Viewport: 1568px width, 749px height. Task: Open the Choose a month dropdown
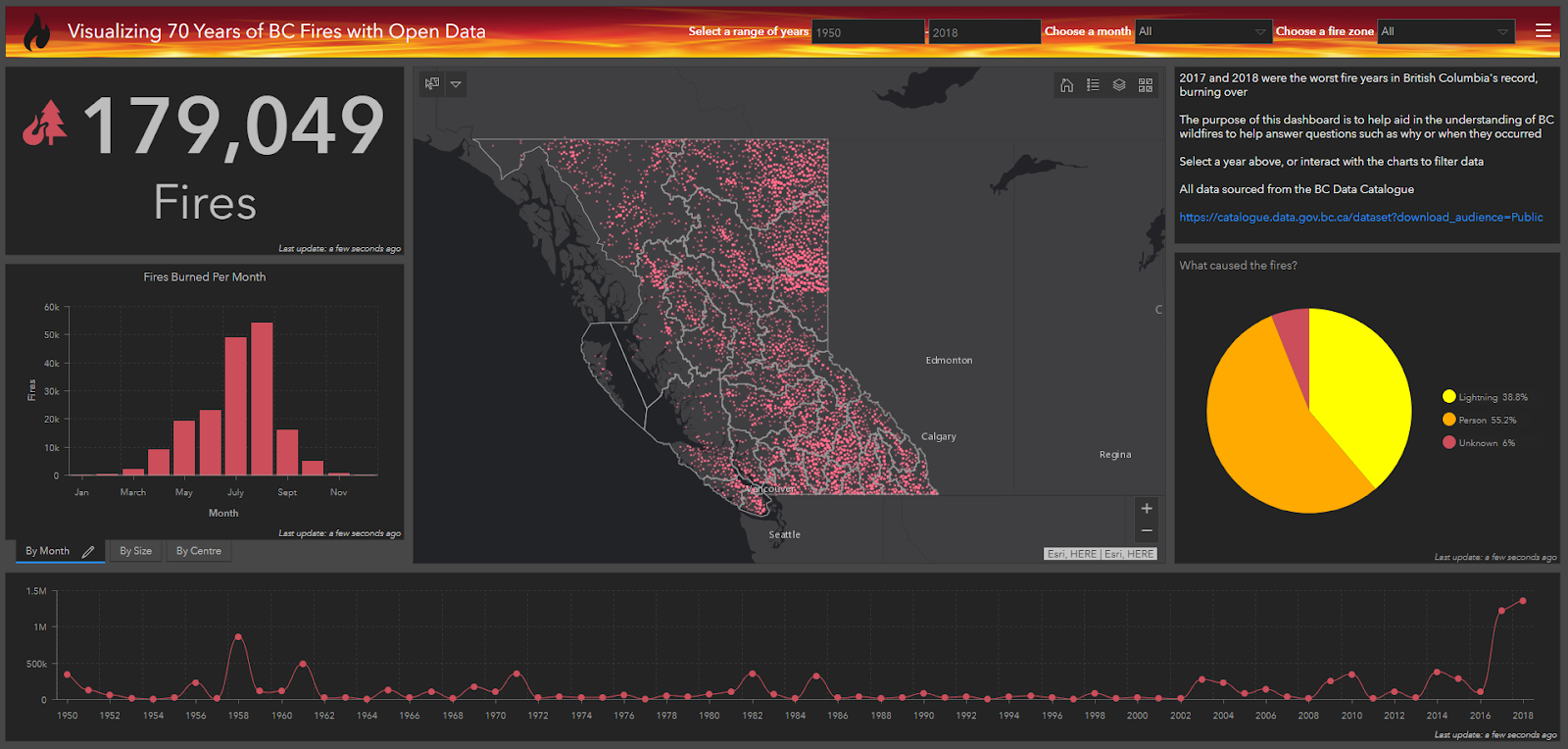[x=1202, y=32]
